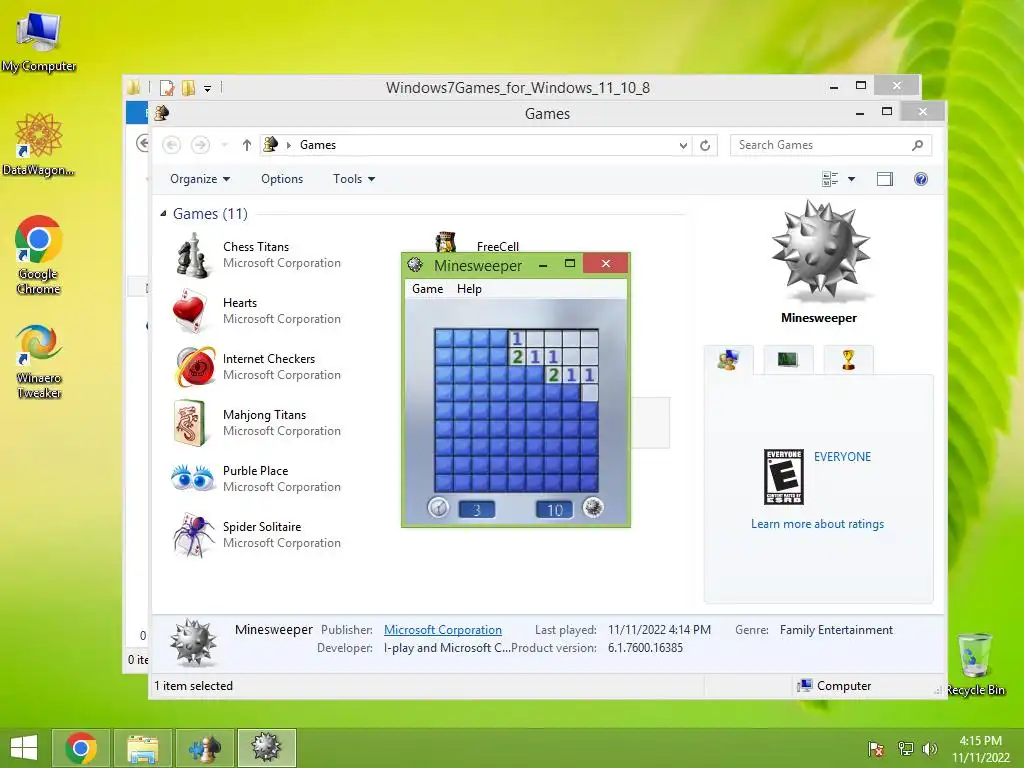Click the large Minesweeper mine preview image
This screenshot has height=768, width=1024.
coord(820,250)
